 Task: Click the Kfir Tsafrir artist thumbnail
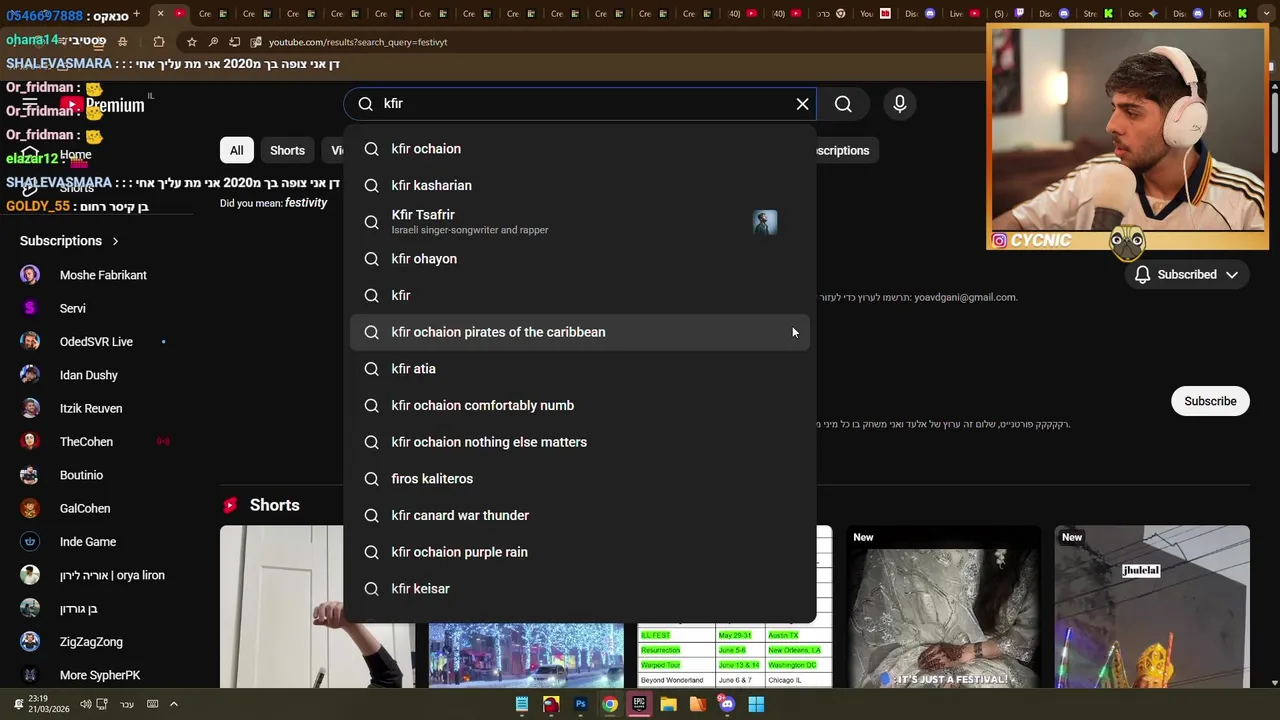click(x=765, y=222)
